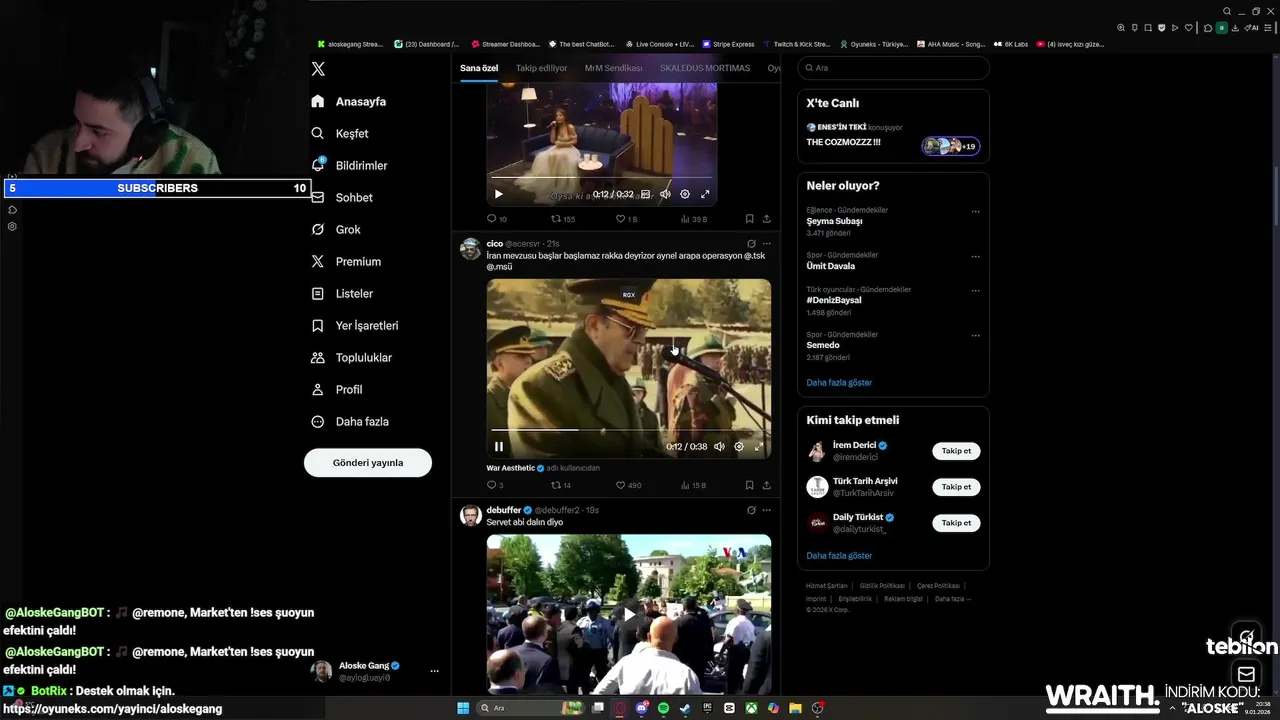Open Bildirimler notifications
1280x720 pixels.
pyautogui.click(x=349, y=165)
